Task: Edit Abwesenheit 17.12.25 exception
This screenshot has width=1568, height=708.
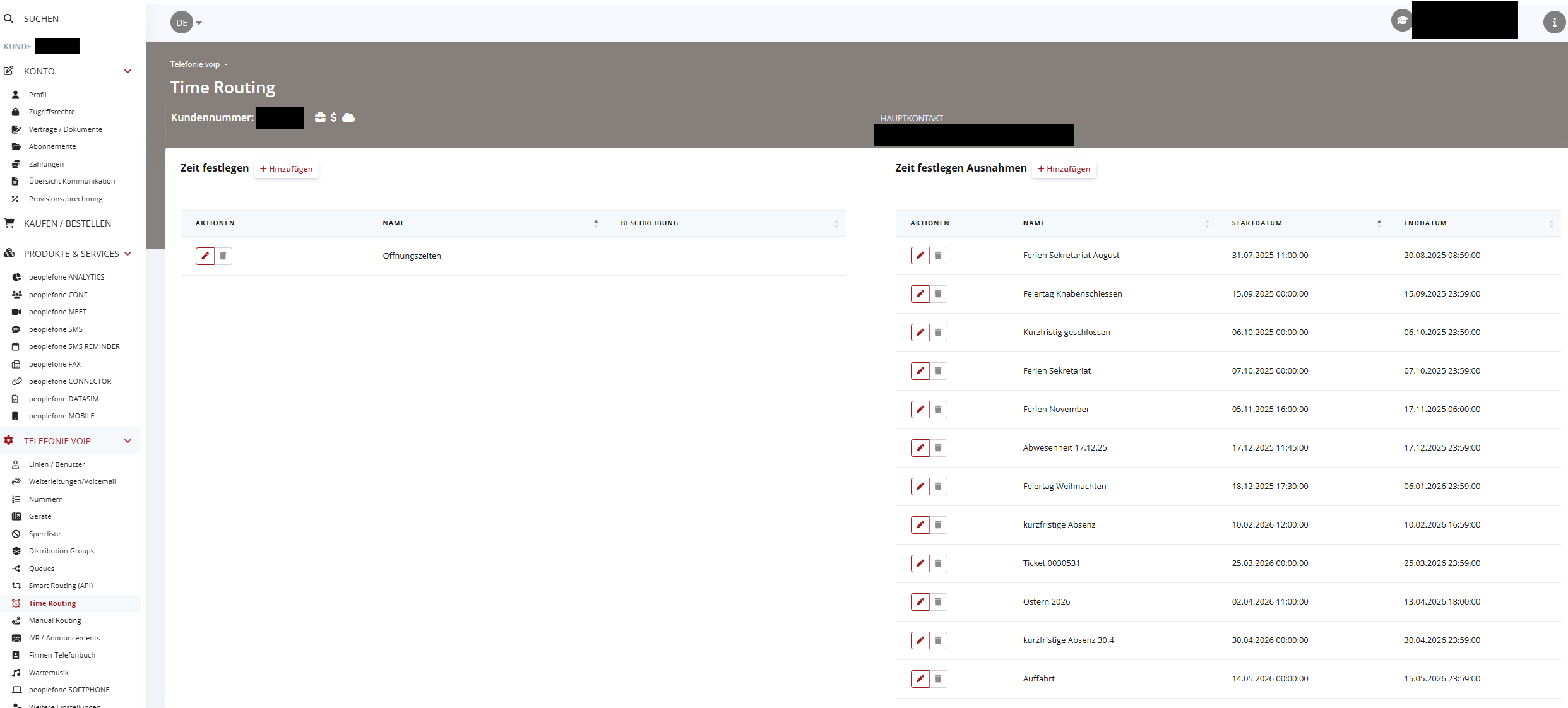Action: (x=920, y=448)
